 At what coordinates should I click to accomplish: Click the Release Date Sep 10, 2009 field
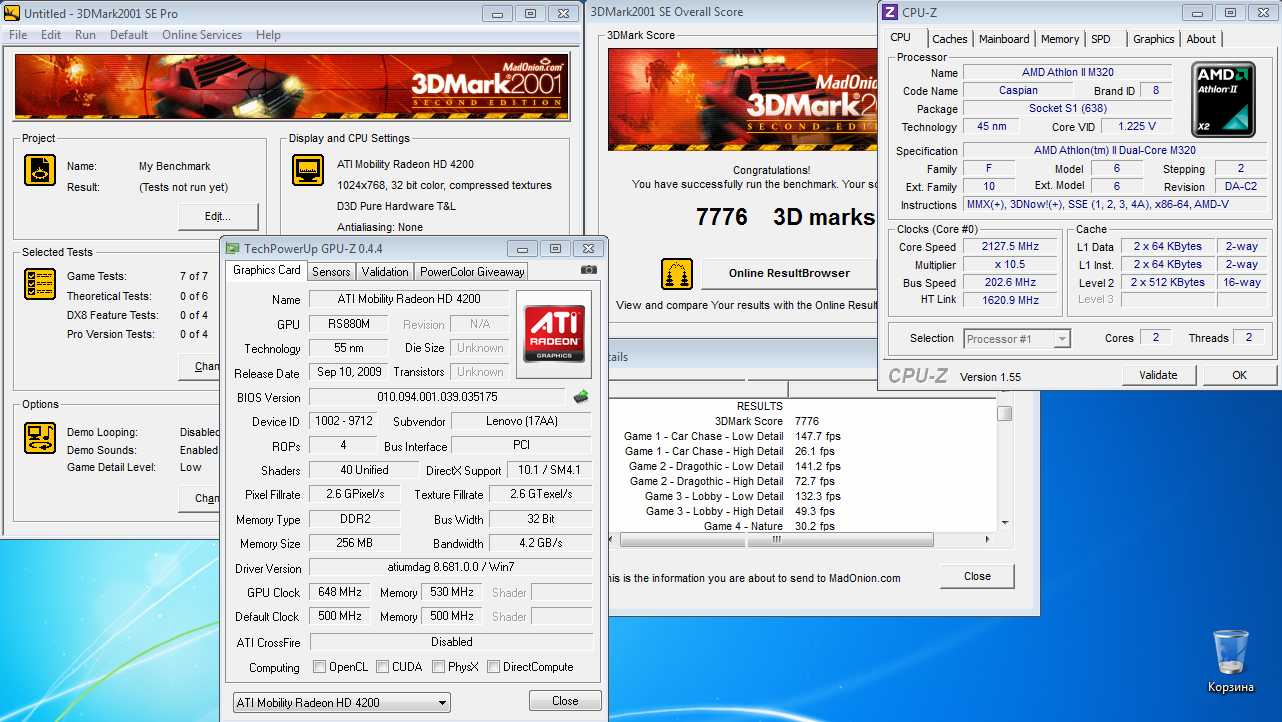tap(350, 372)
